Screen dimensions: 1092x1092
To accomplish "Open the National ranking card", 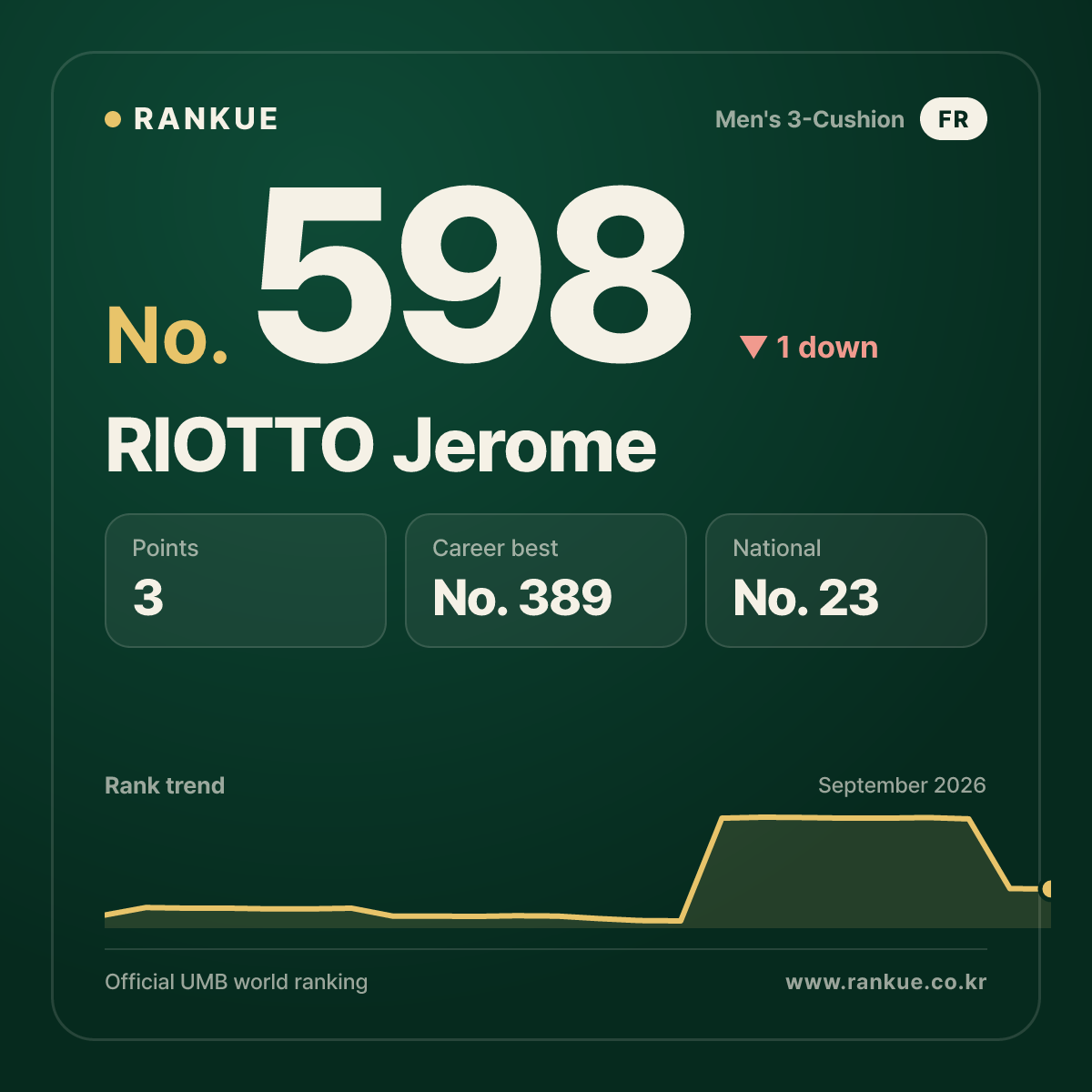I will [x=846, y=581].
